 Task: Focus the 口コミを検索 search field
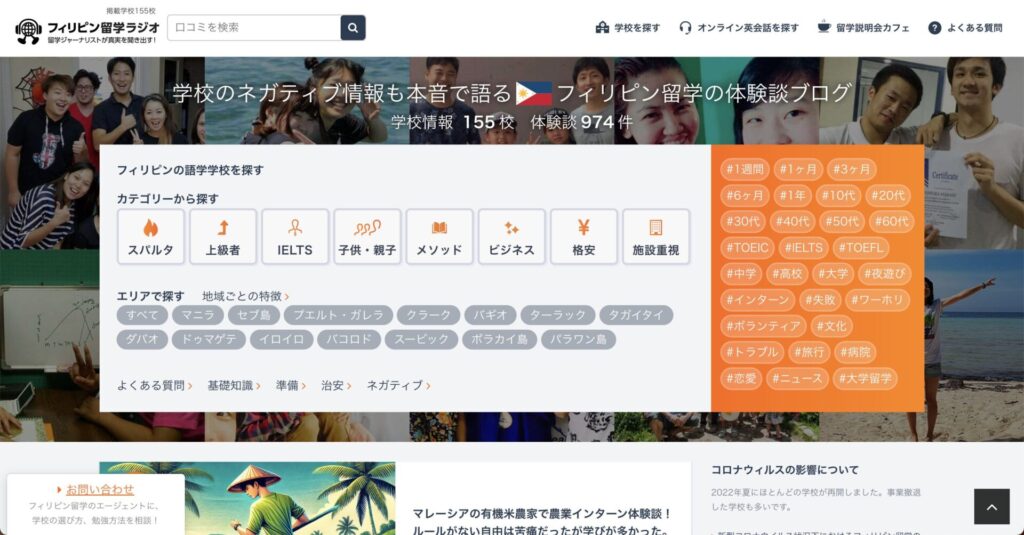(254, 27)
